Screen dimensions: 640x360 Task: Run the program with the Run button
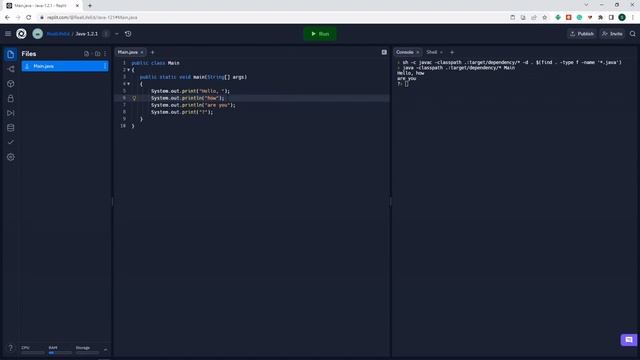320,34
